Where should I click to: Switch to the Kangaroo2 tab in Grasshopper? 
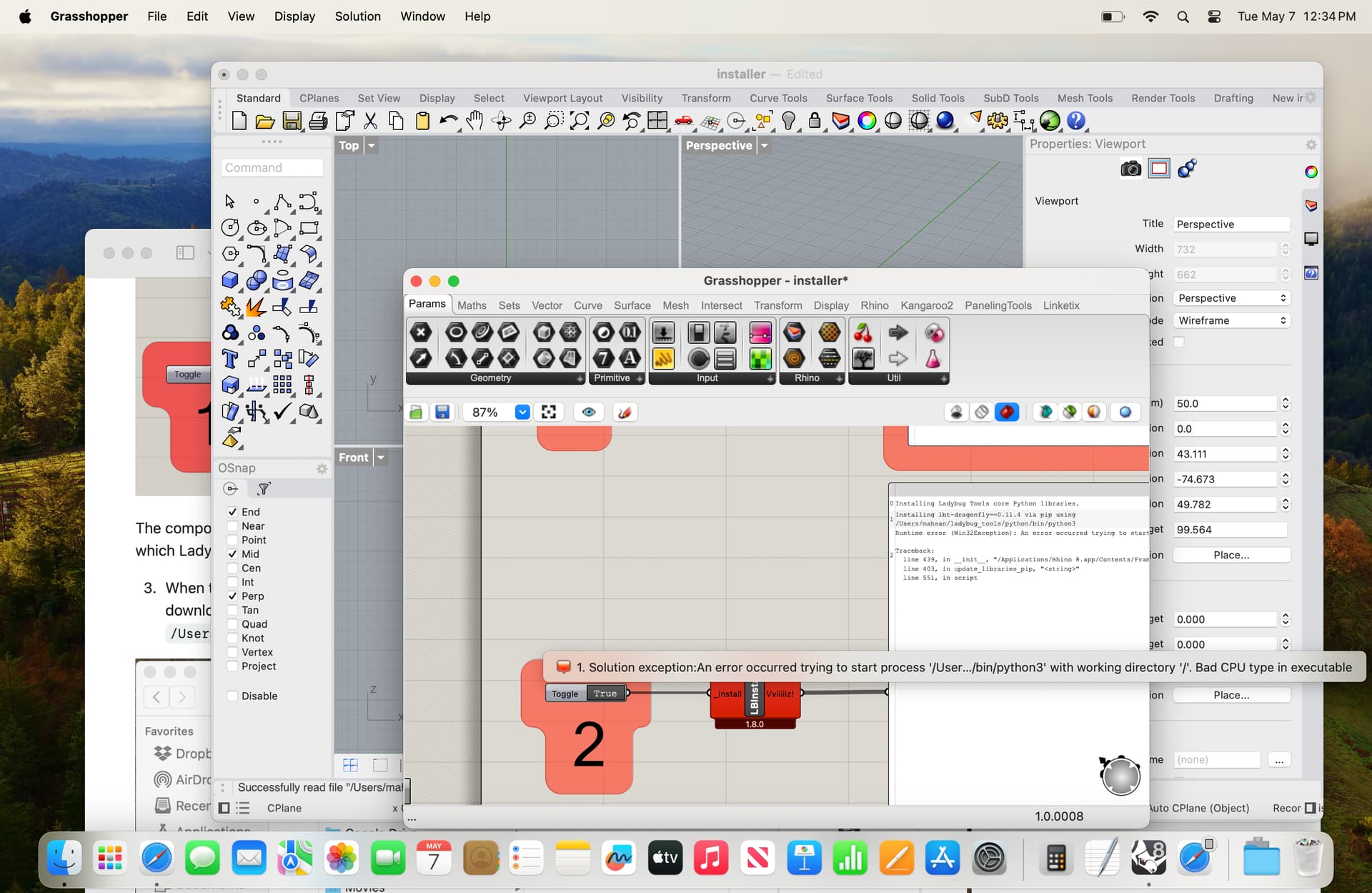[927, 305]
